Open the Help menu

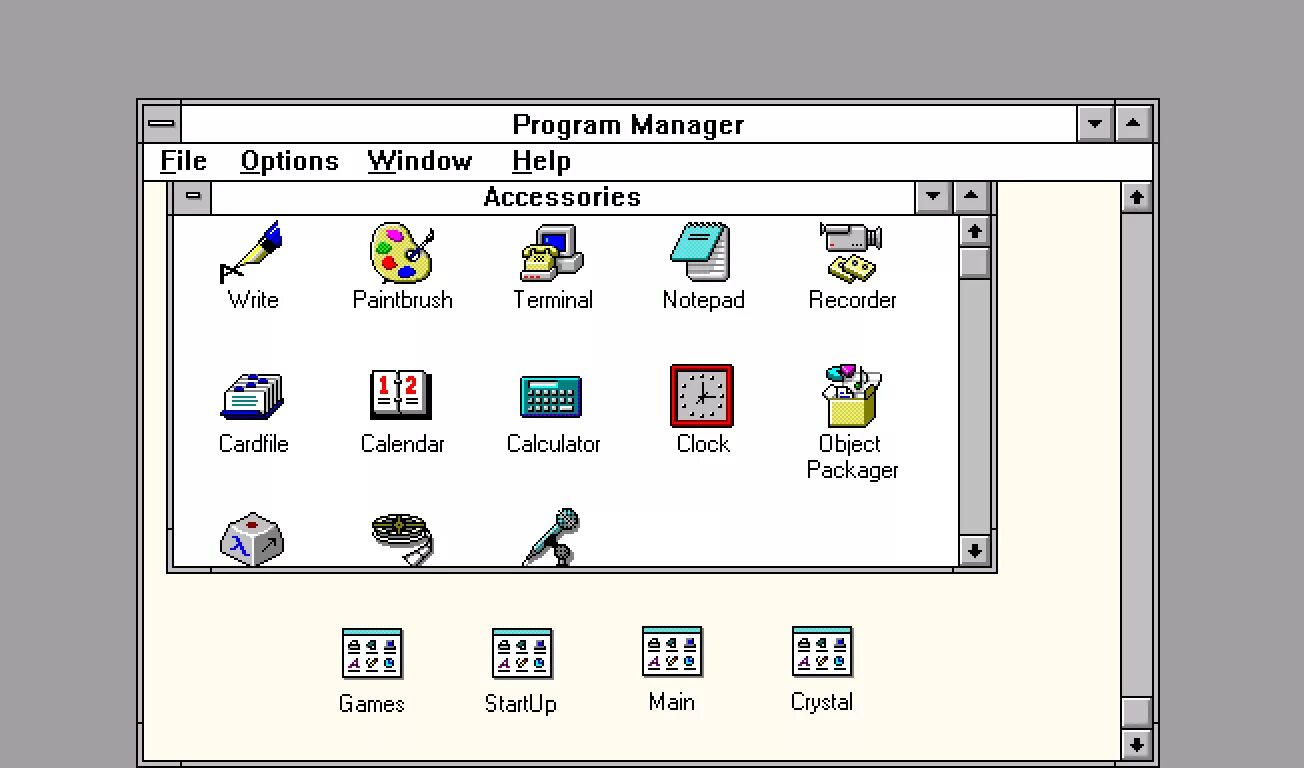tap(541, 161)
